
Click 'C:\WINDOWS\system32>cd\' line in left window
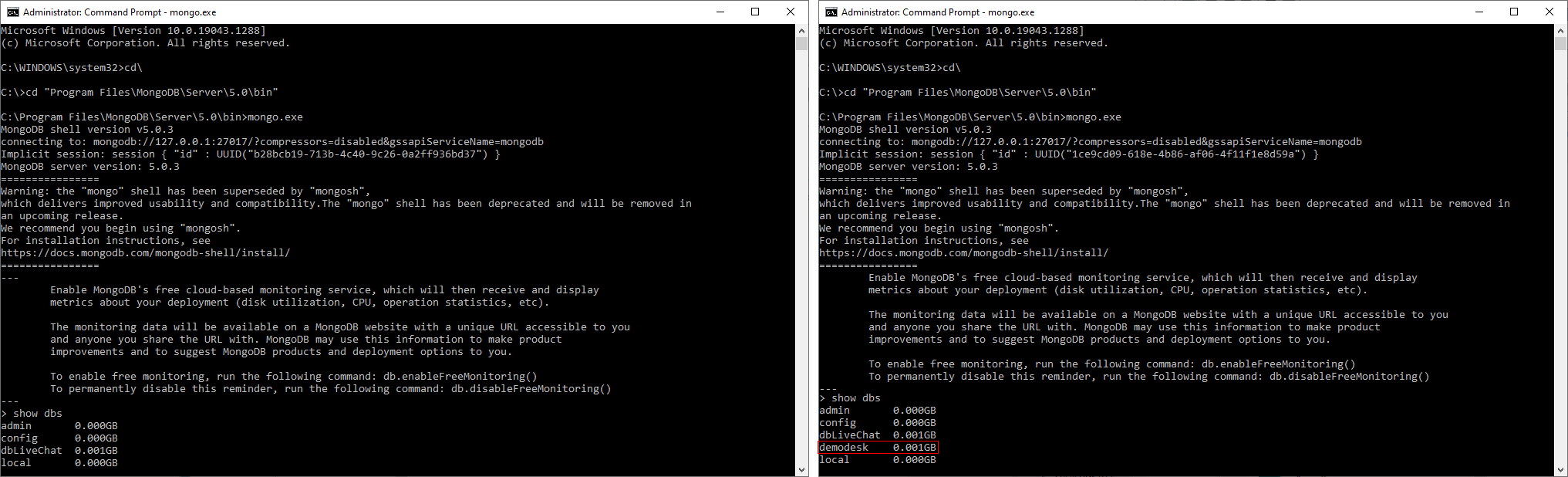(72, 68)
